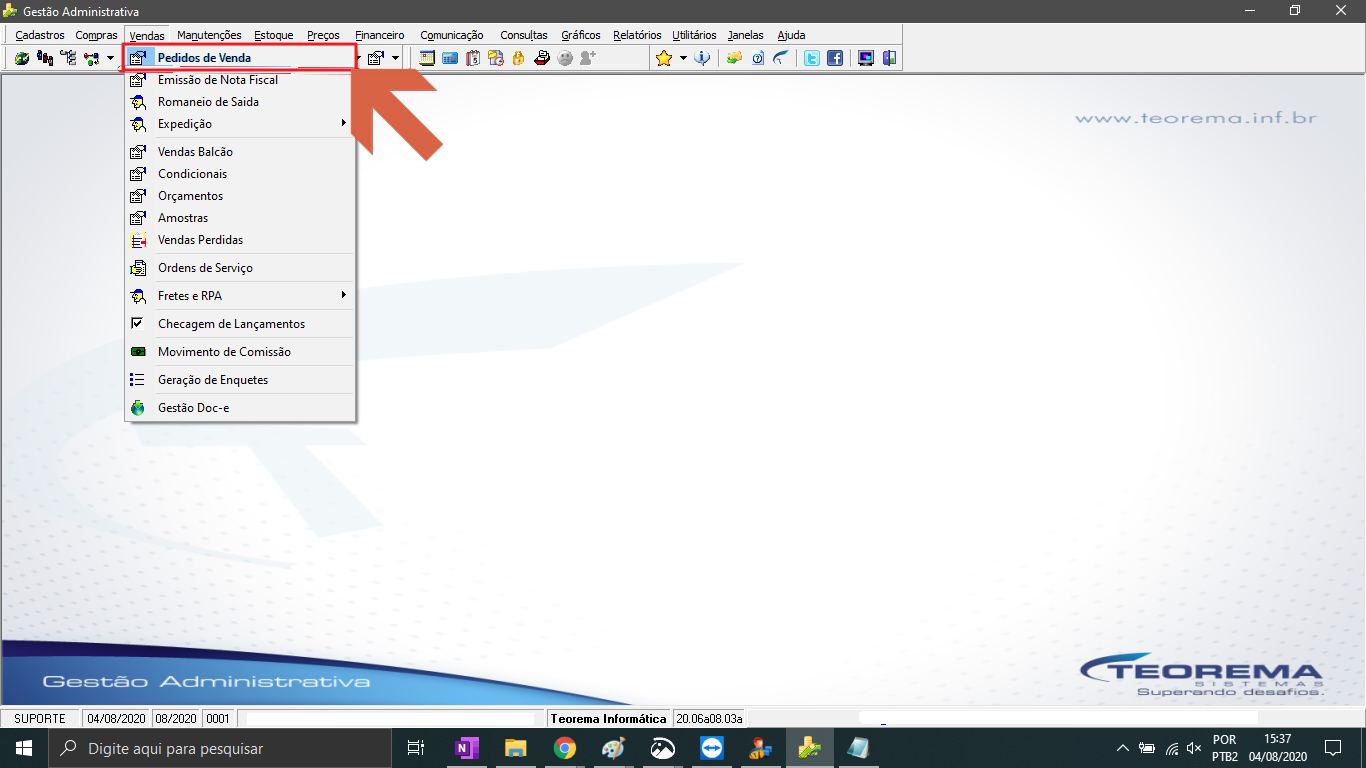Open the Utilitários menu
This screenshot has width=1366, height=768.
tap(694, 35)
